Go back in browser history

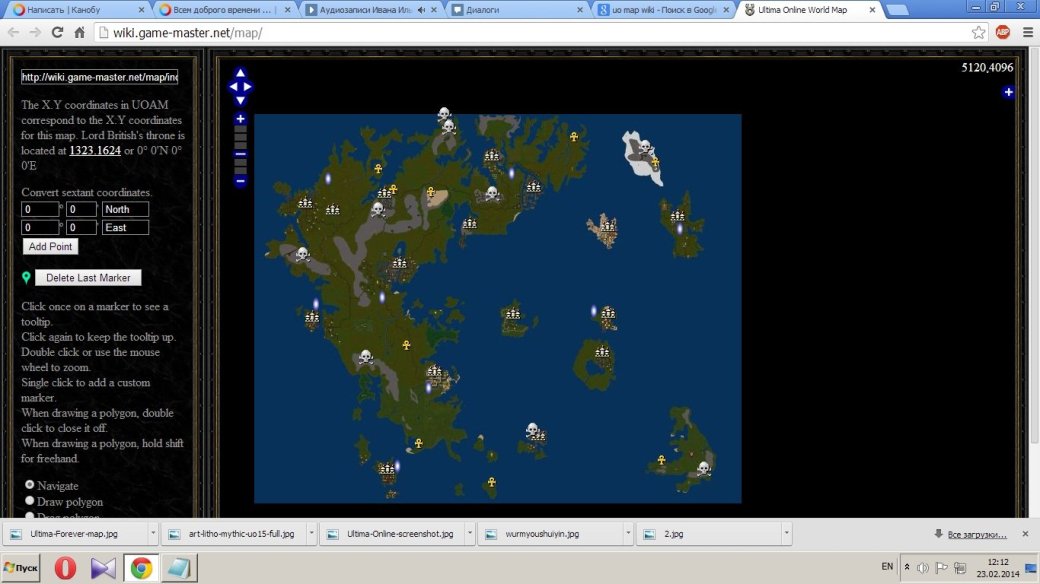[x=13, y=33]
